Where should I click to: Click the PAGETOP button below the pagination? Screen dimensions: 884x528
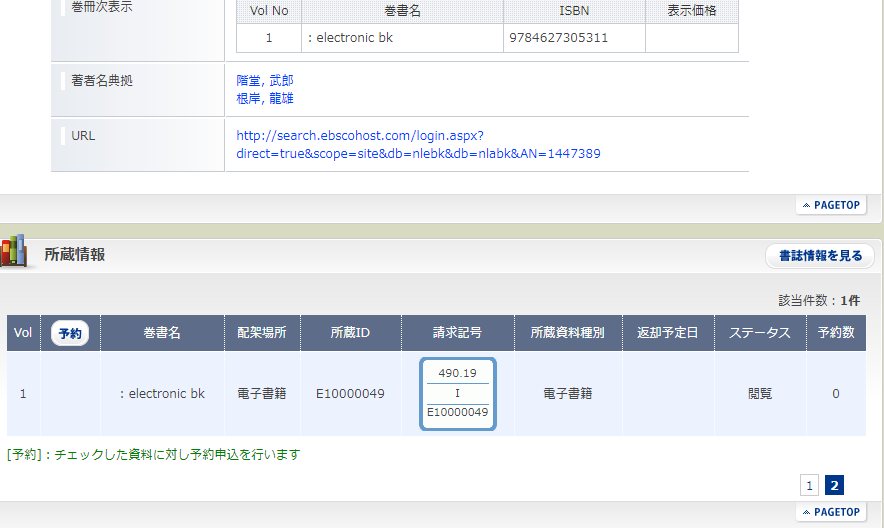click(831, 512)
